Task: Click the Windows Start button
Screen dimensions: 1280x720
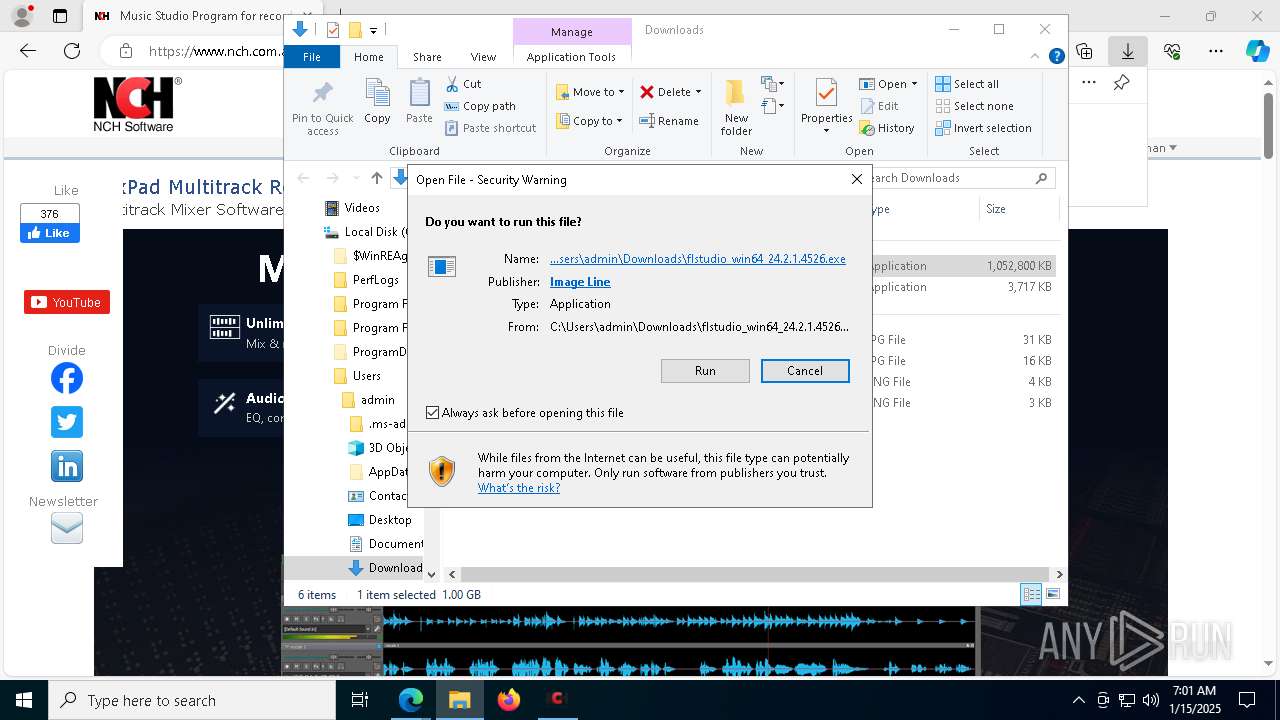Action: pos(24,700)
